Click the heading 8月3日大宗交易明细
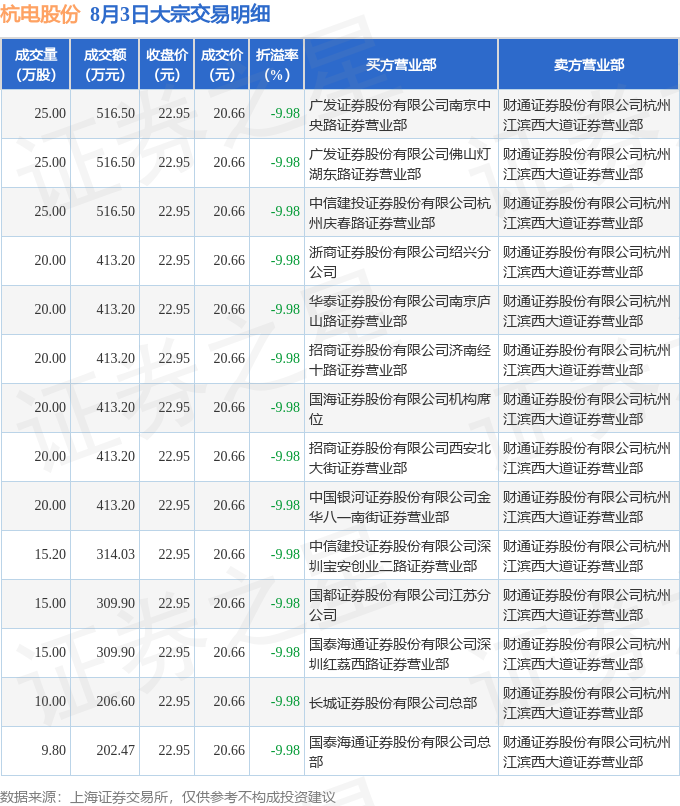680x806 pixels. tap(180, 14)
